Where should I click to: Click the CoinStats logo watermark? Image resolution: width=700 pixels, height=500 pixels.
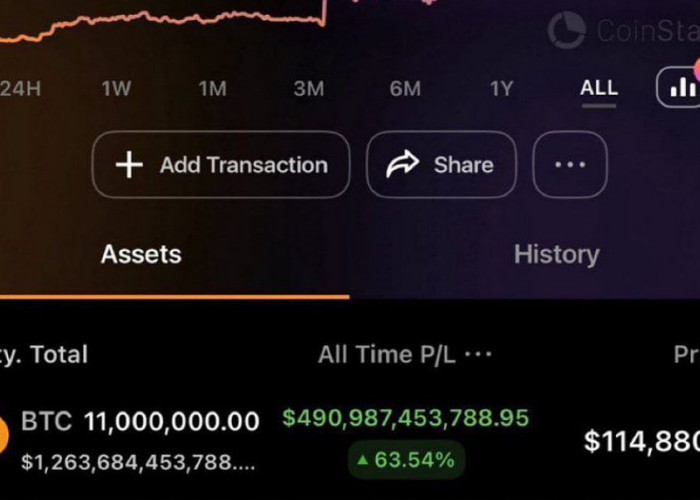tap(567, 30)
